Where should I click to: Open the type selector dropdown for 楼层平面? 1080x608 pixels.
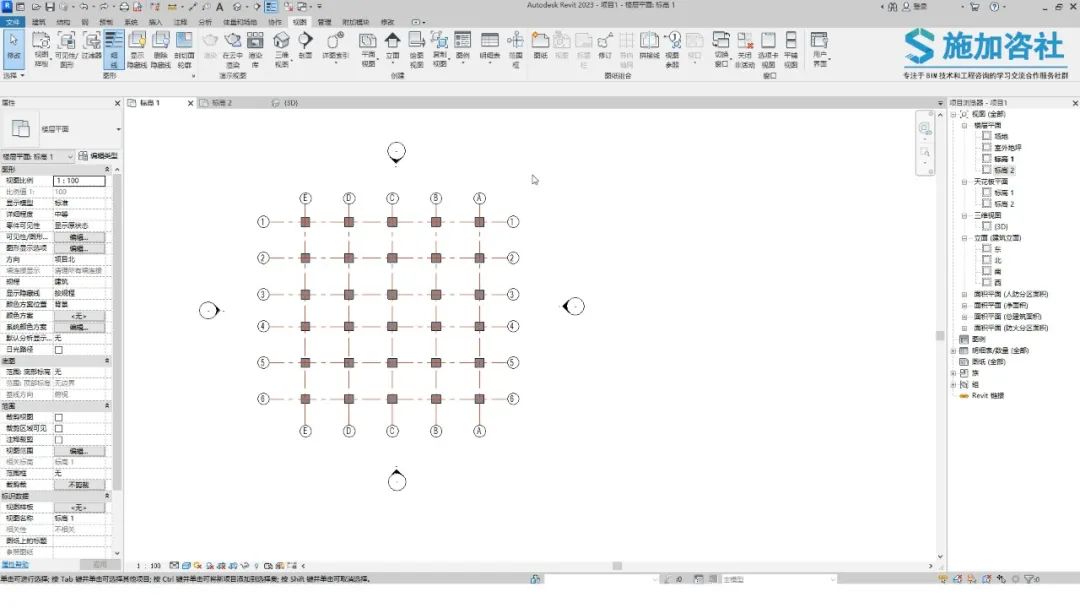click(118, 129)
